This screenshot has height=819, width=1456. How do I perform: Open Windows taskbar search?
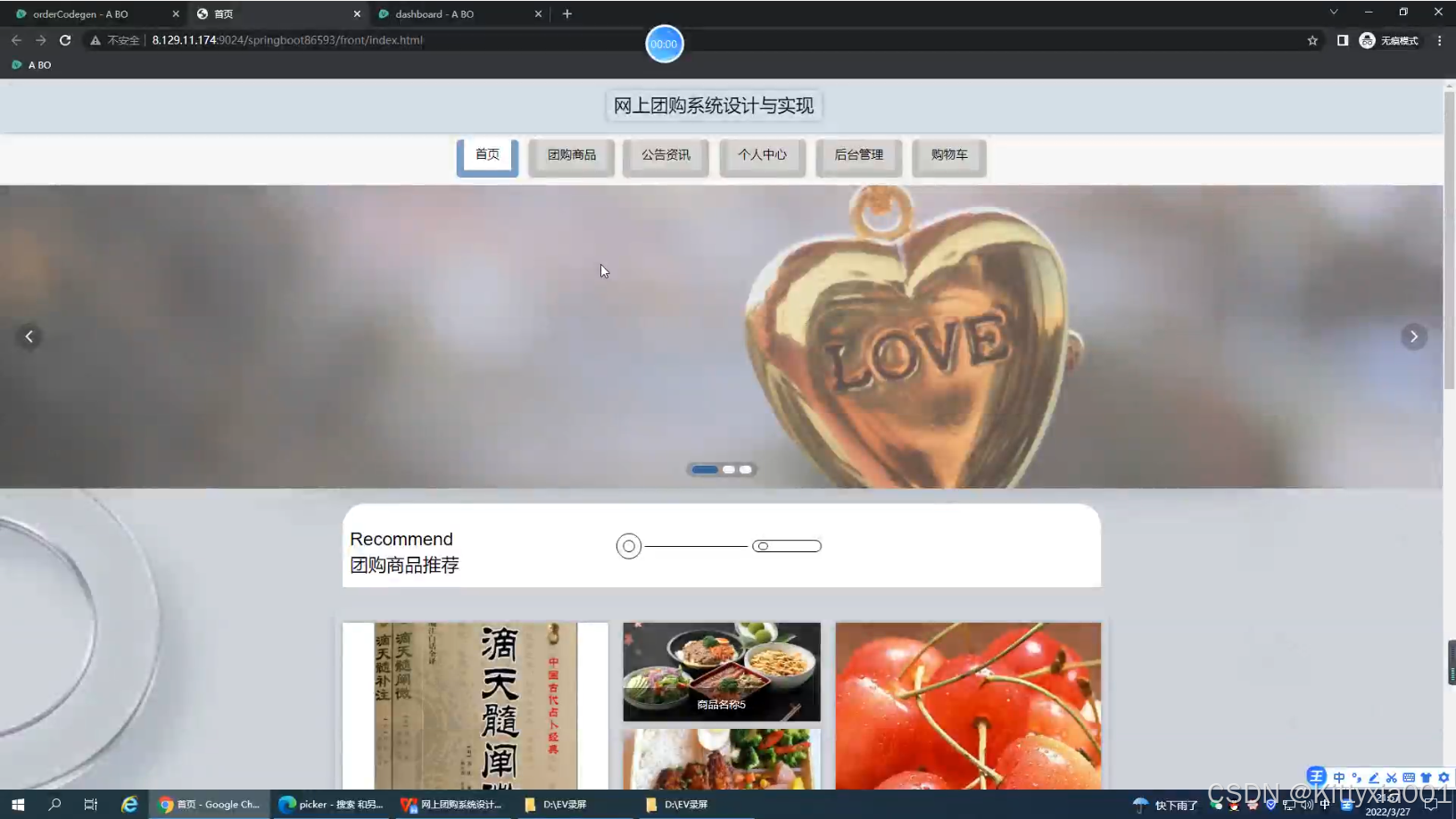pos(54,805)
